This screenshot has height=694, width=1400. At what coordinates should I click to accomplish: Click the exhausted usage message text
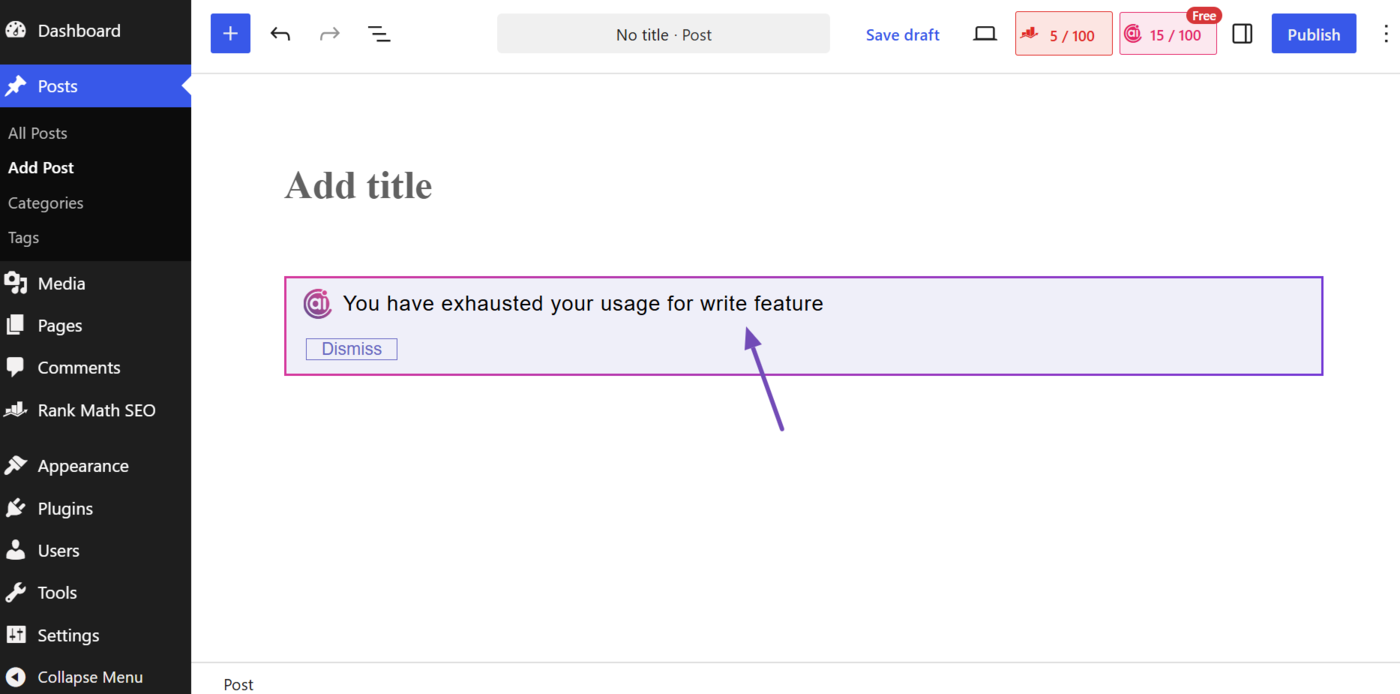point(583,303)
